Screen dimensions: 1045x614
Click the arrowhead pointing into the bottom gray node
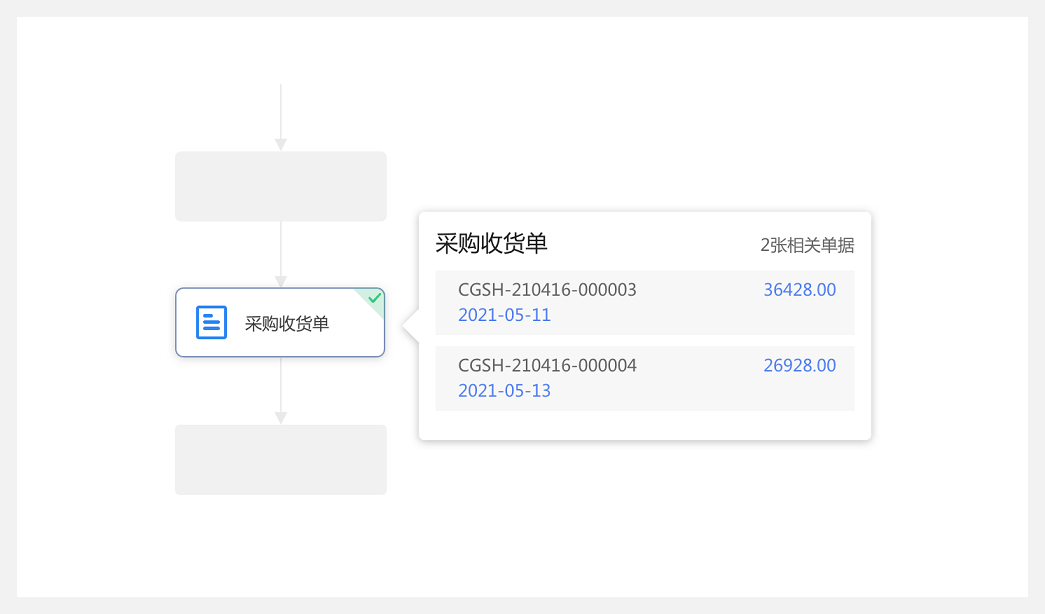click(x=281, y=418)
